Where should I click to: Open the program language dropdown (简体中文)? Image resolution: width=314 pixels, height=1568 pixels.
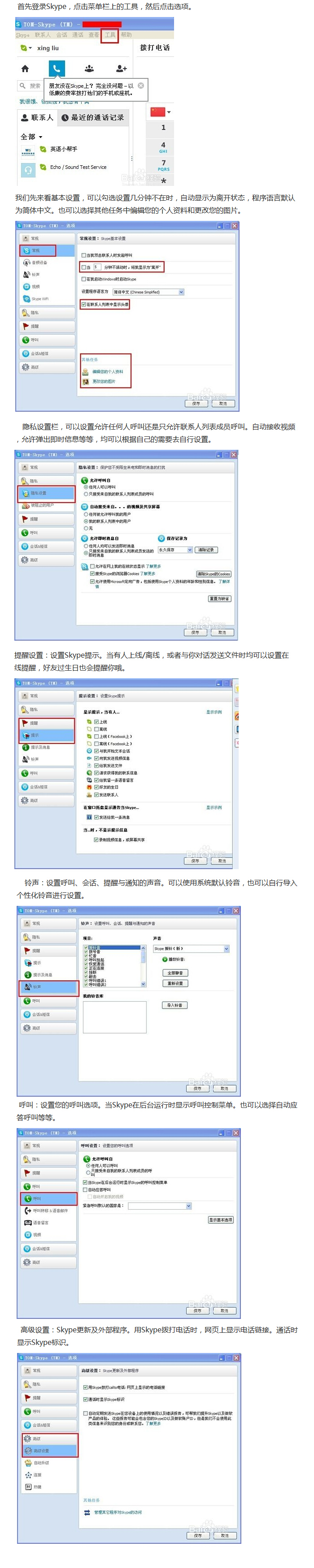tap(148, 292)
